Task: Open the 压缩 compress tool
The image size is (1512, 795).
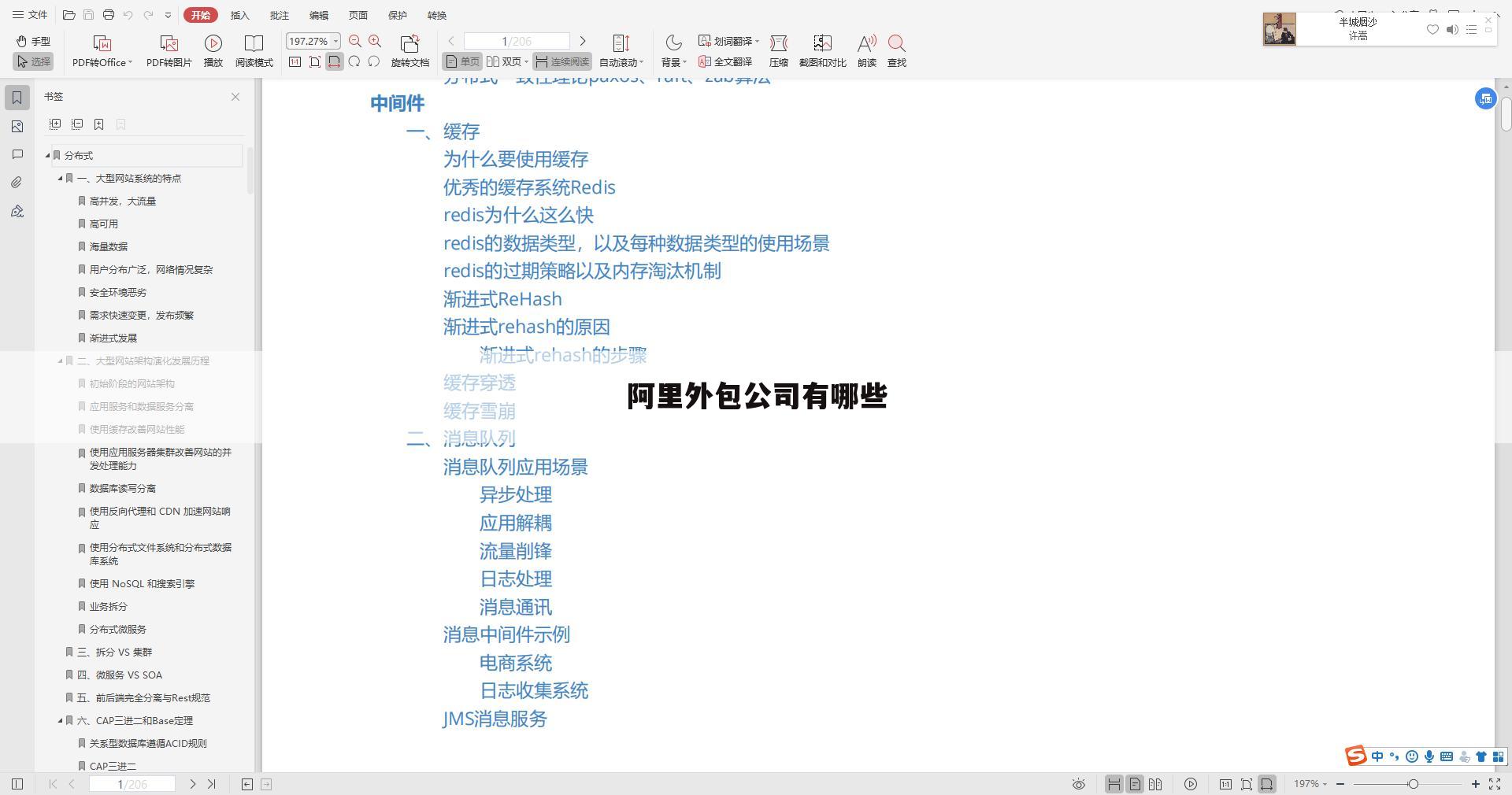Action: click(x=779, y=50)
